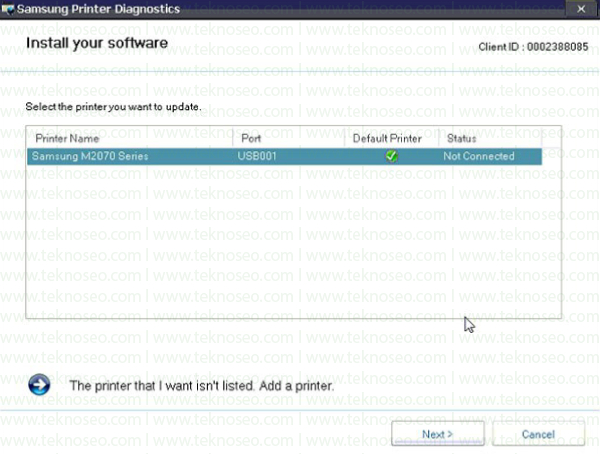Sort by Default Printer column header
Screen dimensions: 600x454
(x=391, y=138)
